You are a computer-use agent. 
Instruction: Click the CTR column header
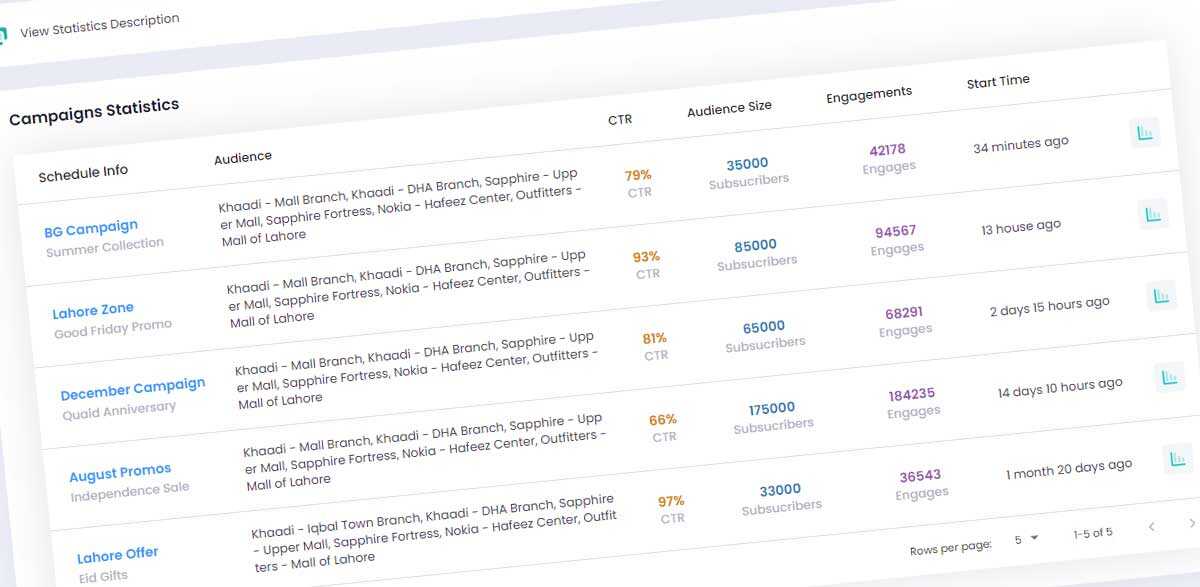click(x=620, y=119)
